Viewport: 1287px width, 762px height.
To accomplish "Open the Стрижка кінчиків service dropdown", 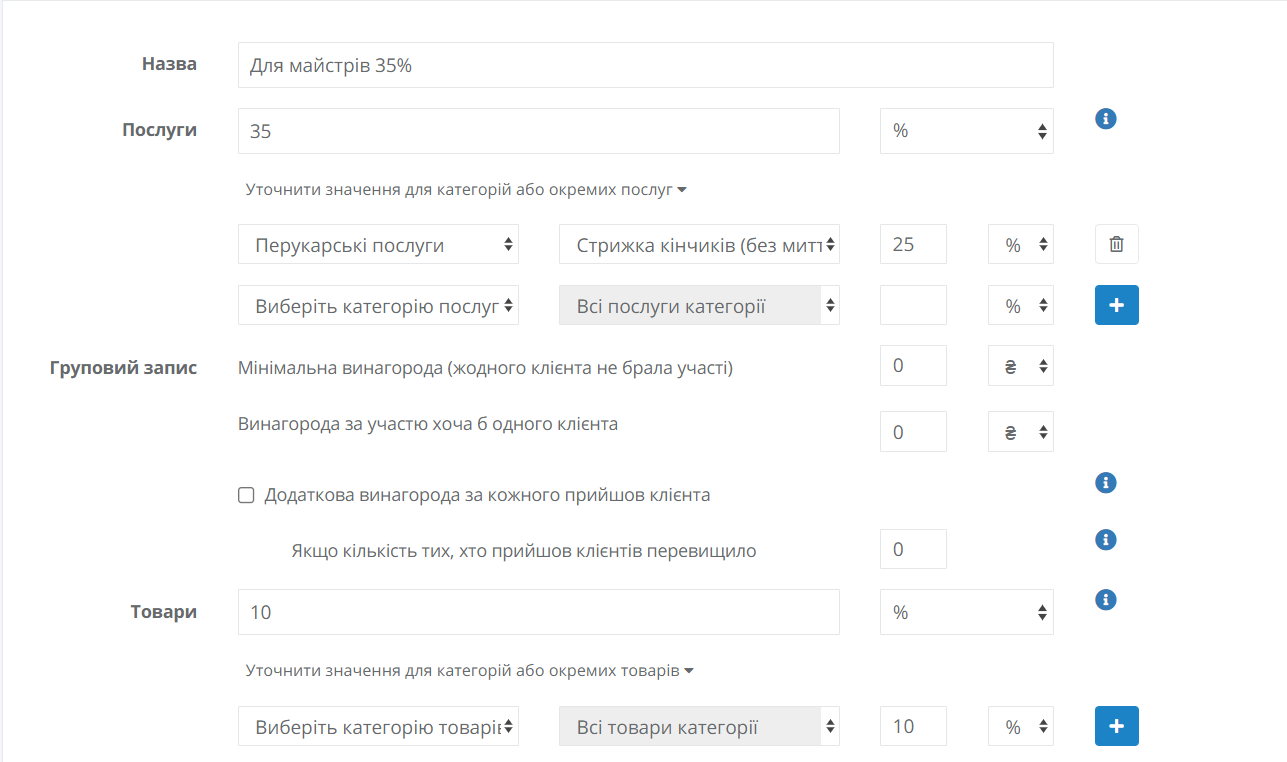I will click(698, 245).
